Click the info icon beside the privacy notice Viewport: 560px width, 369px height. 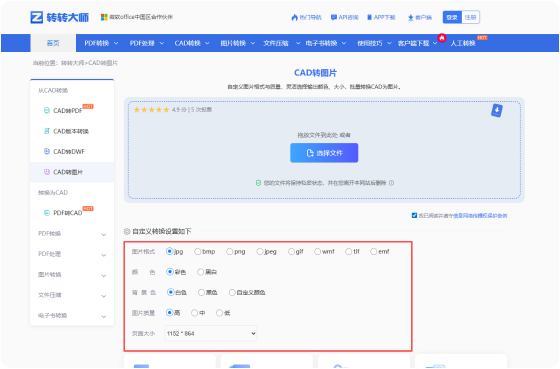tap(391, 183)
